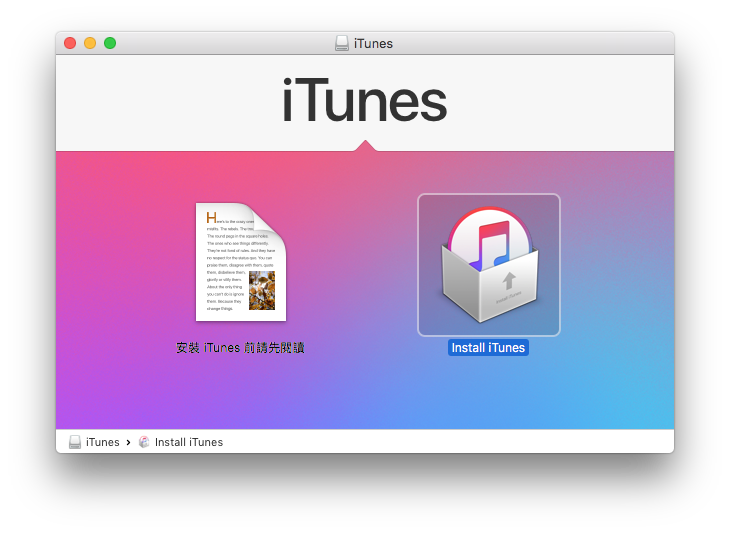
Task: Click the highlighted Install iTunes label
Action: [488, 348]
